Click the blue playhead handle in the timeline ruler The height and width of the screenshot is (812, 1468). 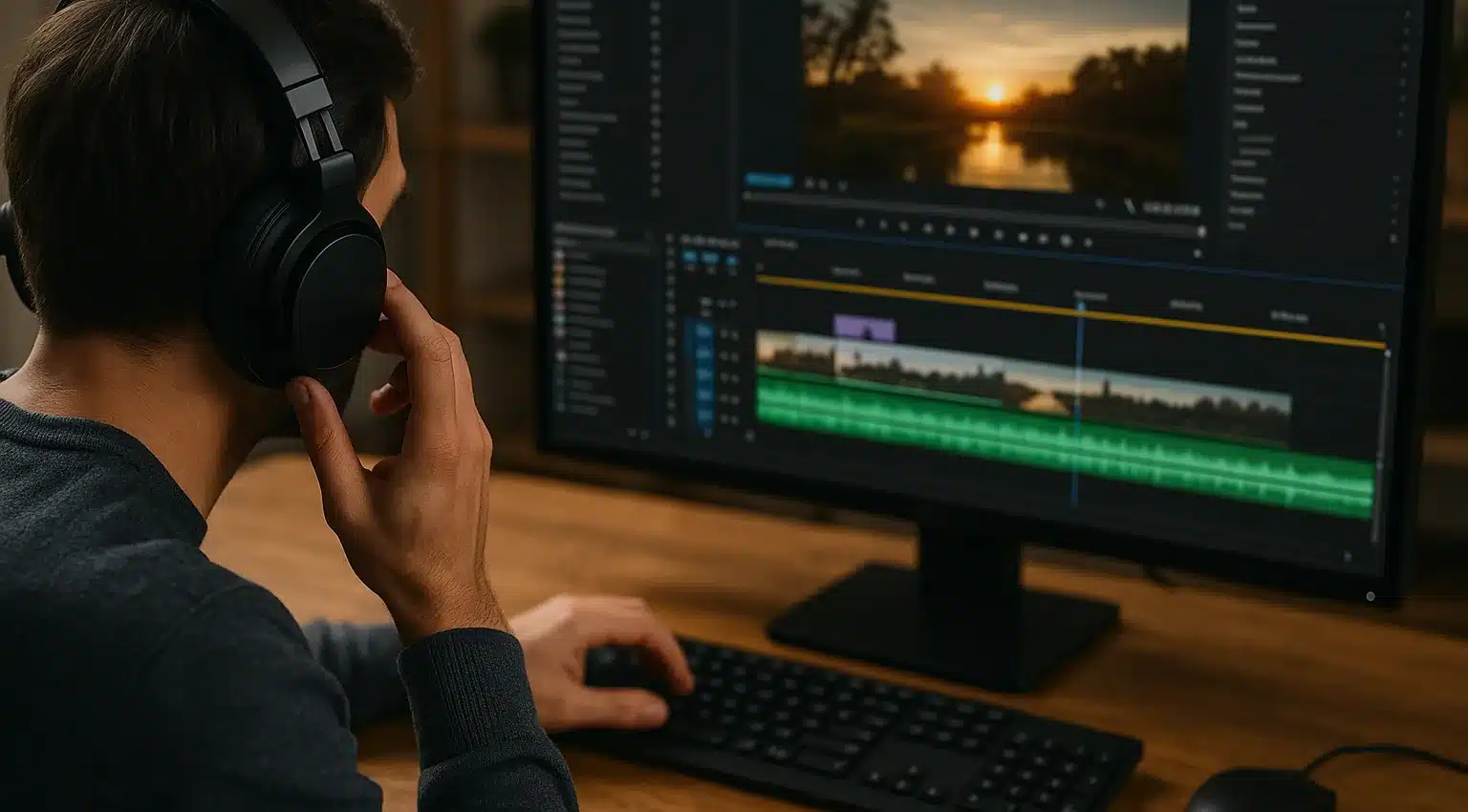tap(1080, 308)
